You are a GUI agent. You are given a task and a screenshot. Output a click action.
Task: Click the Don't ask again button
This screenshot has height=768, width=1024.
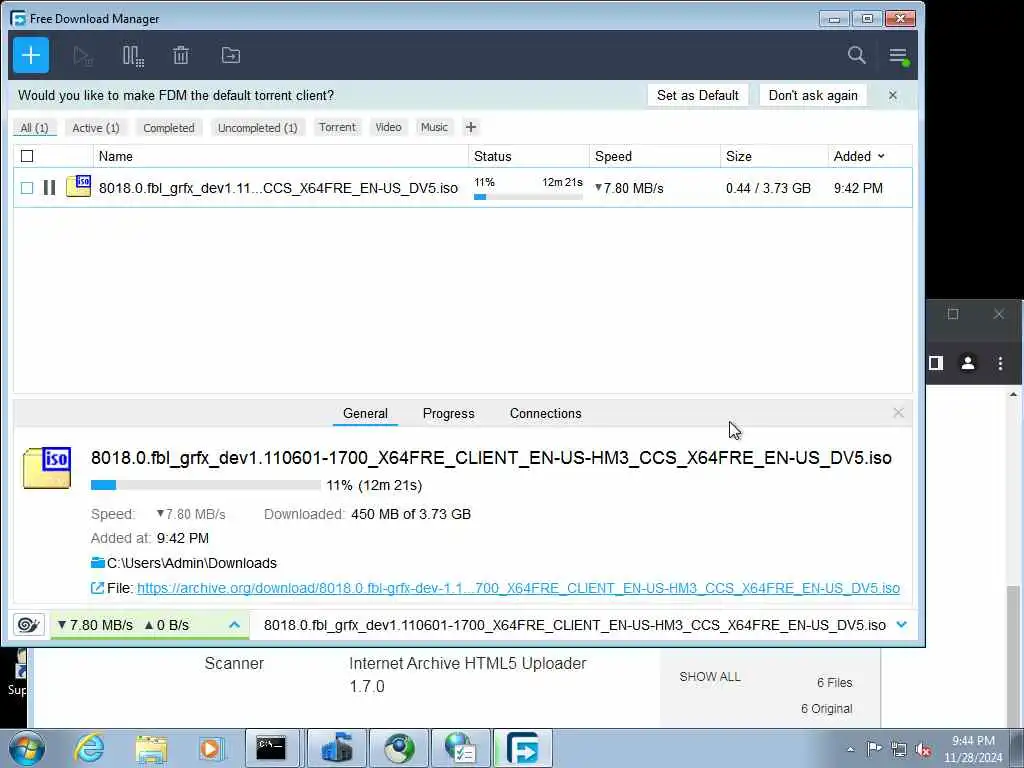813,95
